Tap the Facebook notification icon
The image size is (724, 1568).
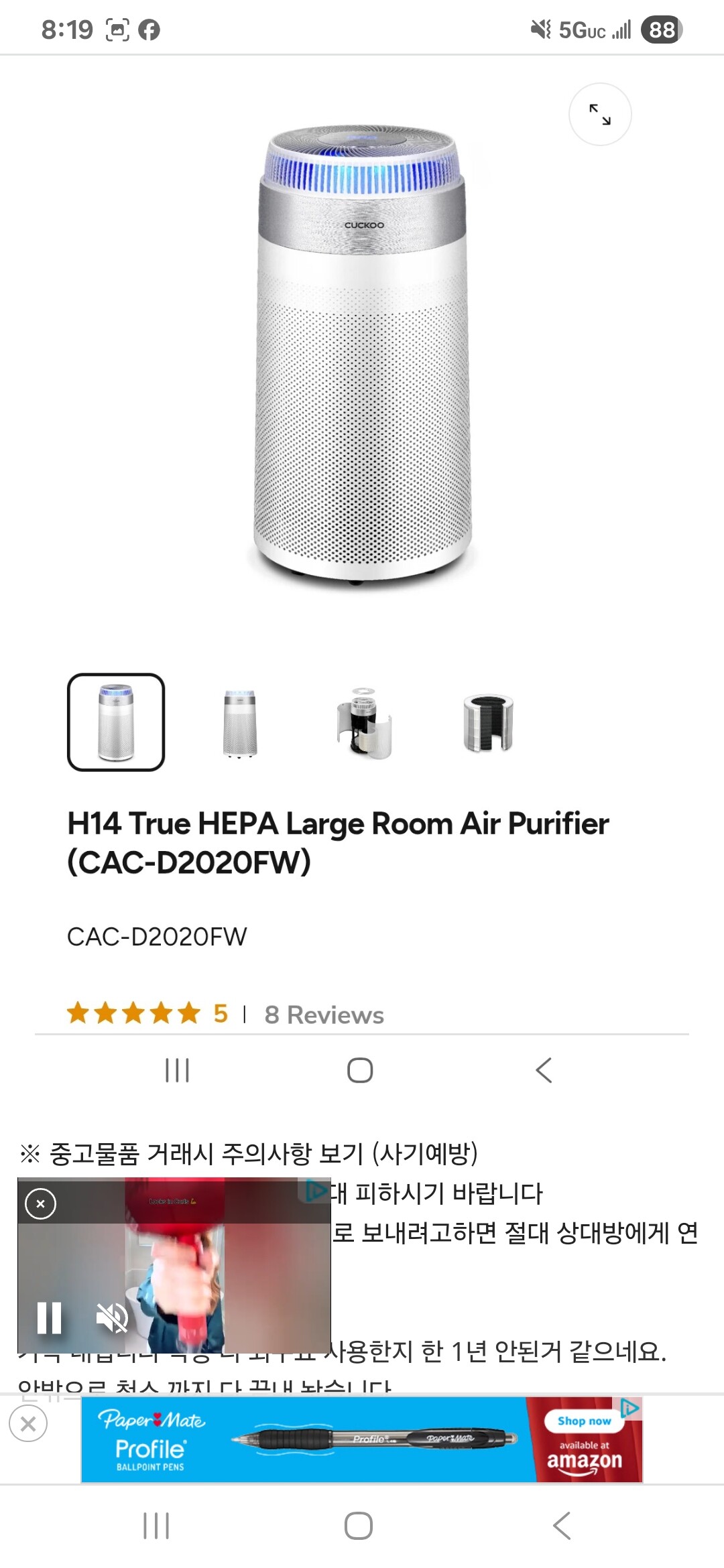point(149,29)
